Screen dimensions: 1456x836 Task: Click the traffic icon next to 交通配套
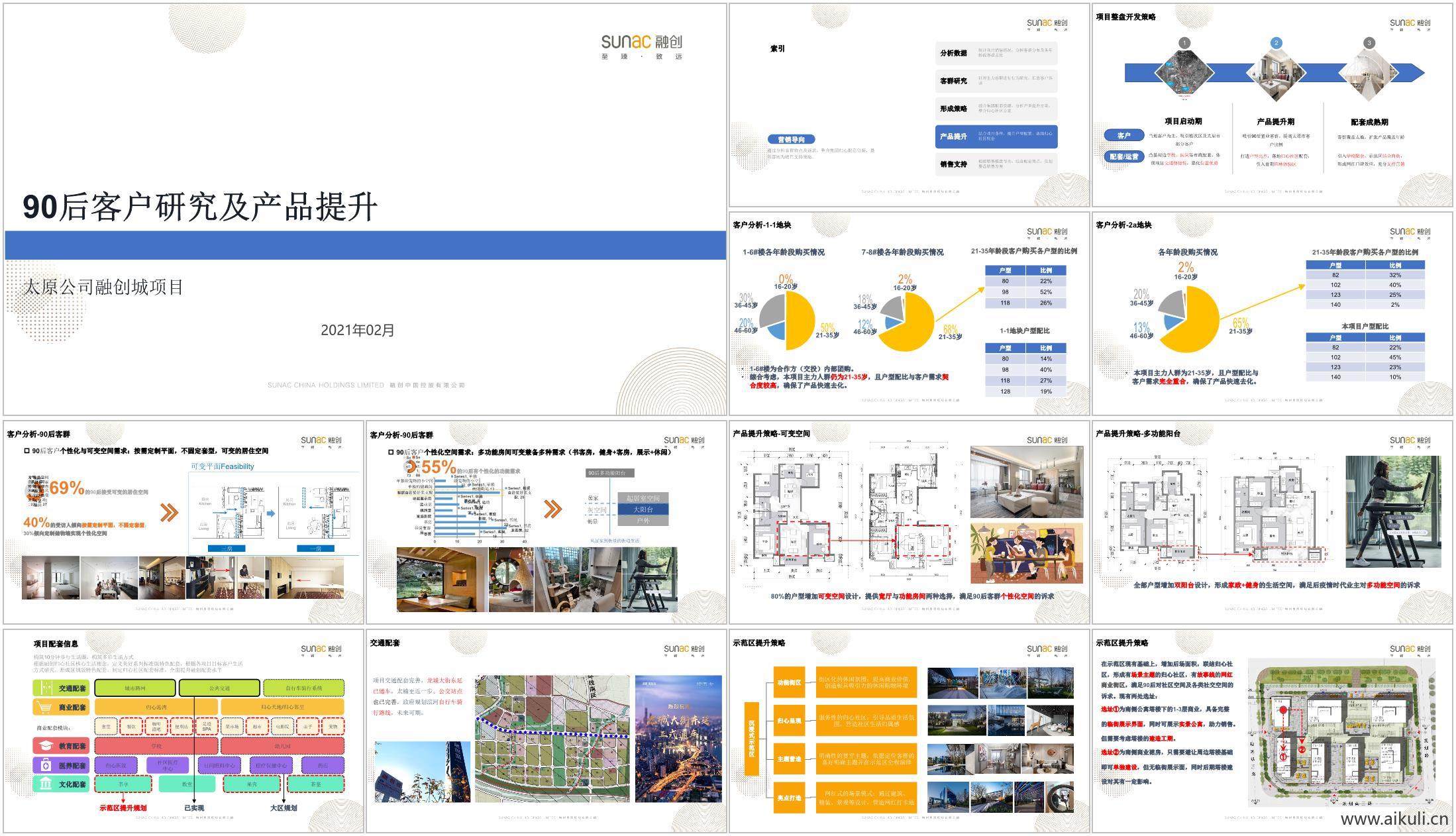pos(47,688)
